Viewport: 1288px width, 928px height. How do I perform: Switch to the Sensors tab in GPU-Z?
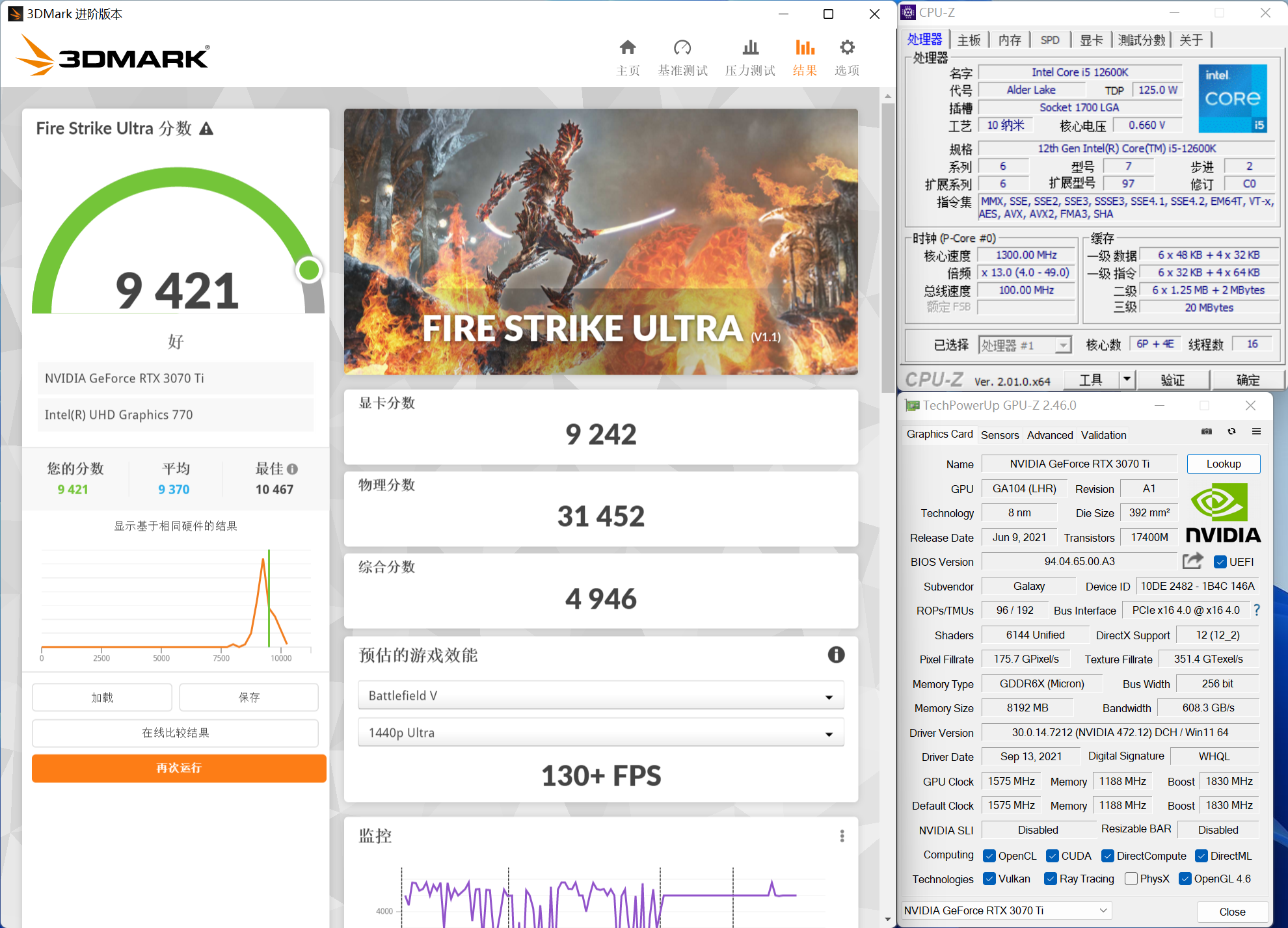coord(999,435)
